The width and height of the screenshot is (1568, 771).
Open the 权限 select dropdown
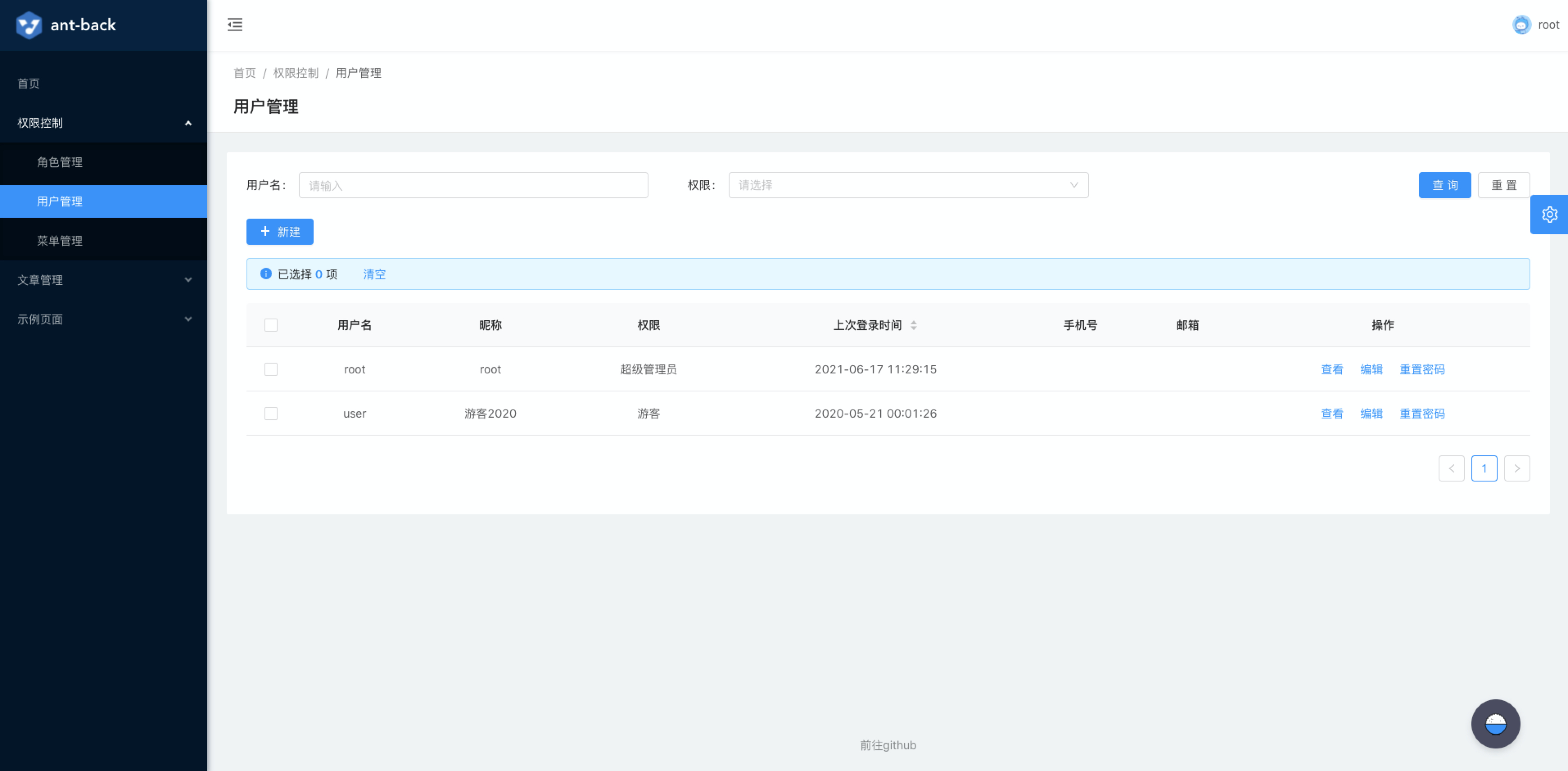(x=908, y=185)
